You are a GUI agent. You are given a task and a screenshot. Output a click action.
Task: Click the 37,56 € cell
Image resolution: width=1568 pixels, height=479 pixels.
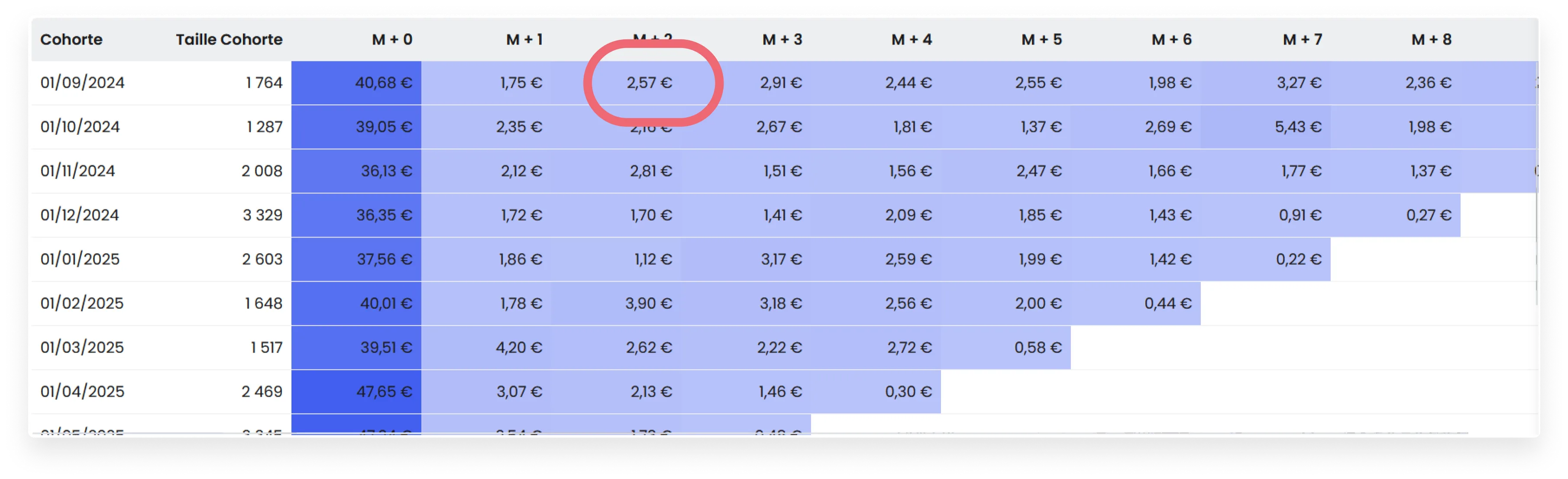click(x=356, y=260)
